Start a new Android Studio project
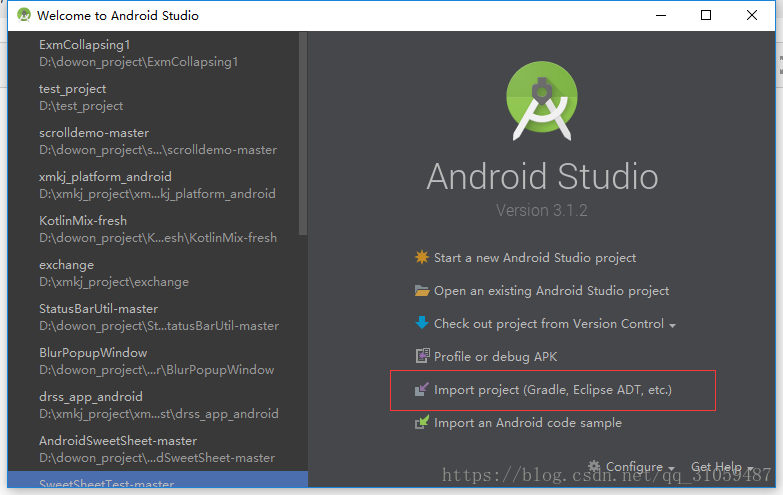783x495 pixels. (535, 258)
